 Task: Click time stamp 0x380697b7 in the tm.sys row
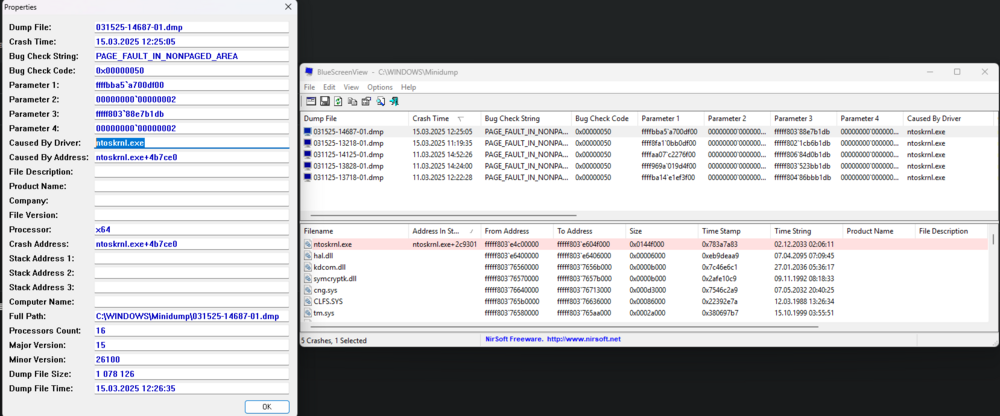(721, 313)
